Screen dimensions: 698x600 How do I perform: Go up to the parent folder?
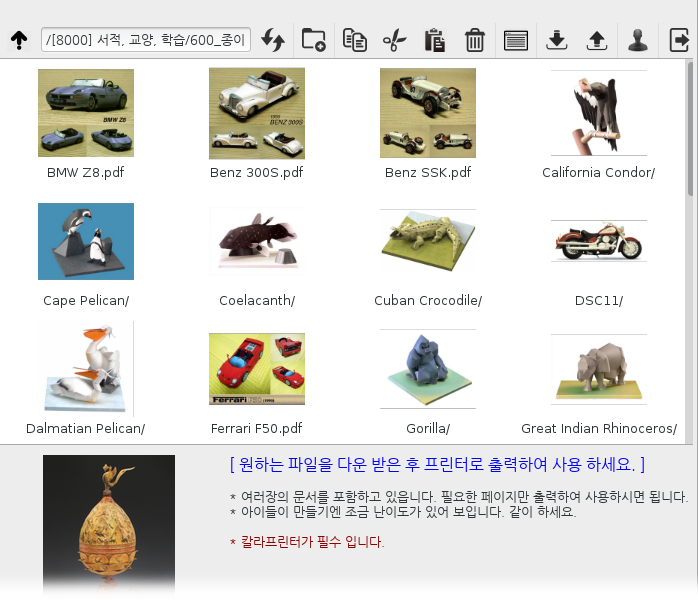[18, 40]
